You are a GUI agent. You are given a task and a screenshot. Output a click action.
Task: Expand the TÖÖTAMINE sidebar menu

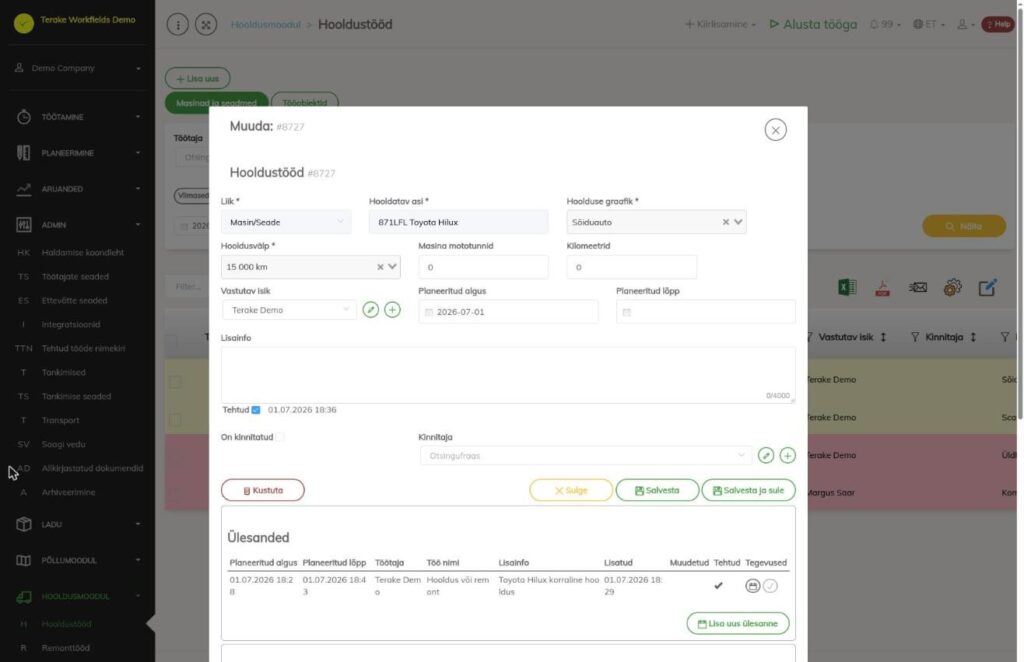(78, 117)
